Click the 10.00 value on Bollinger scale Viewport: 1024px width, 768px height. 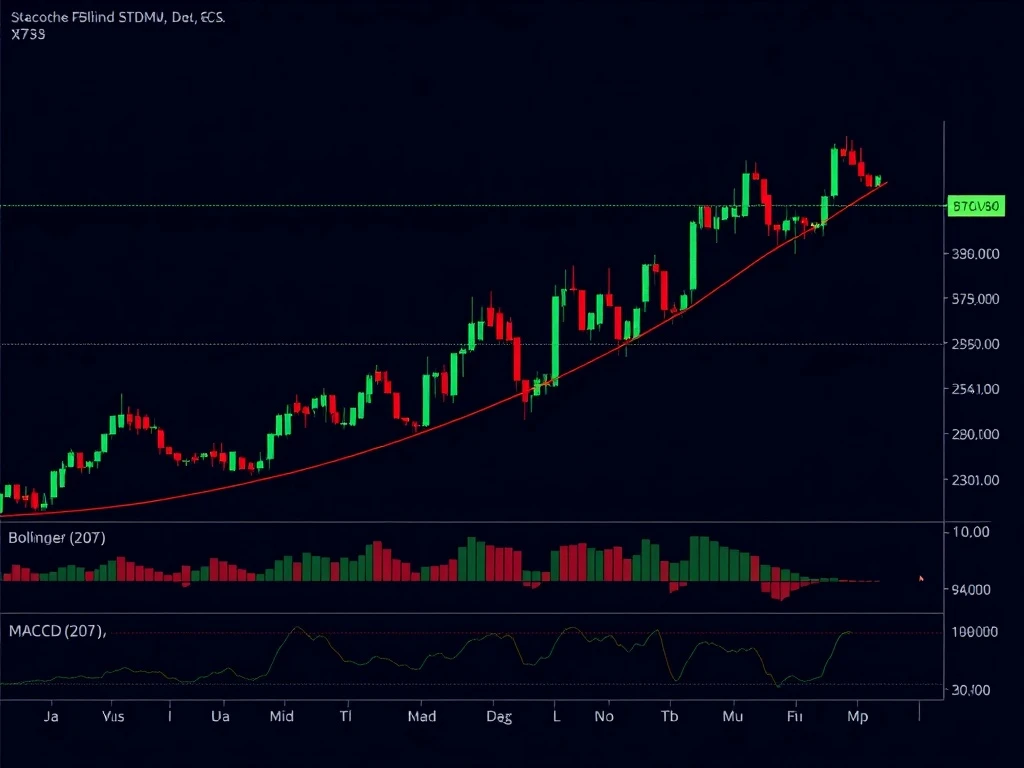971,532
